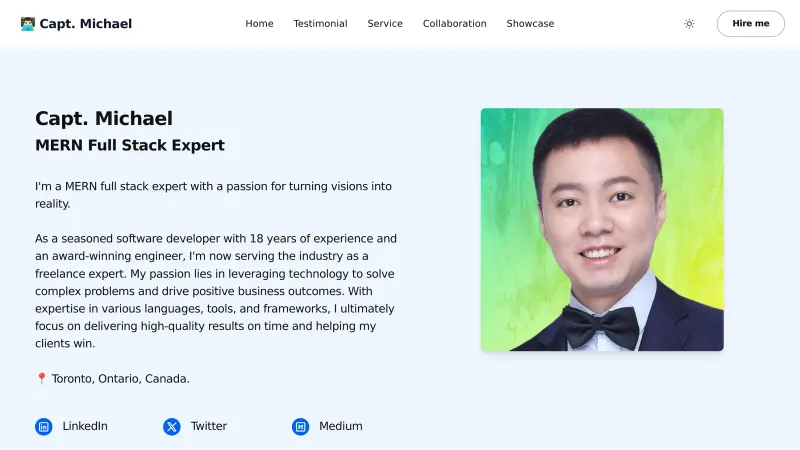
Task: Toggle the light/dark theme sun icon
Action: click(x=689, y=24)
